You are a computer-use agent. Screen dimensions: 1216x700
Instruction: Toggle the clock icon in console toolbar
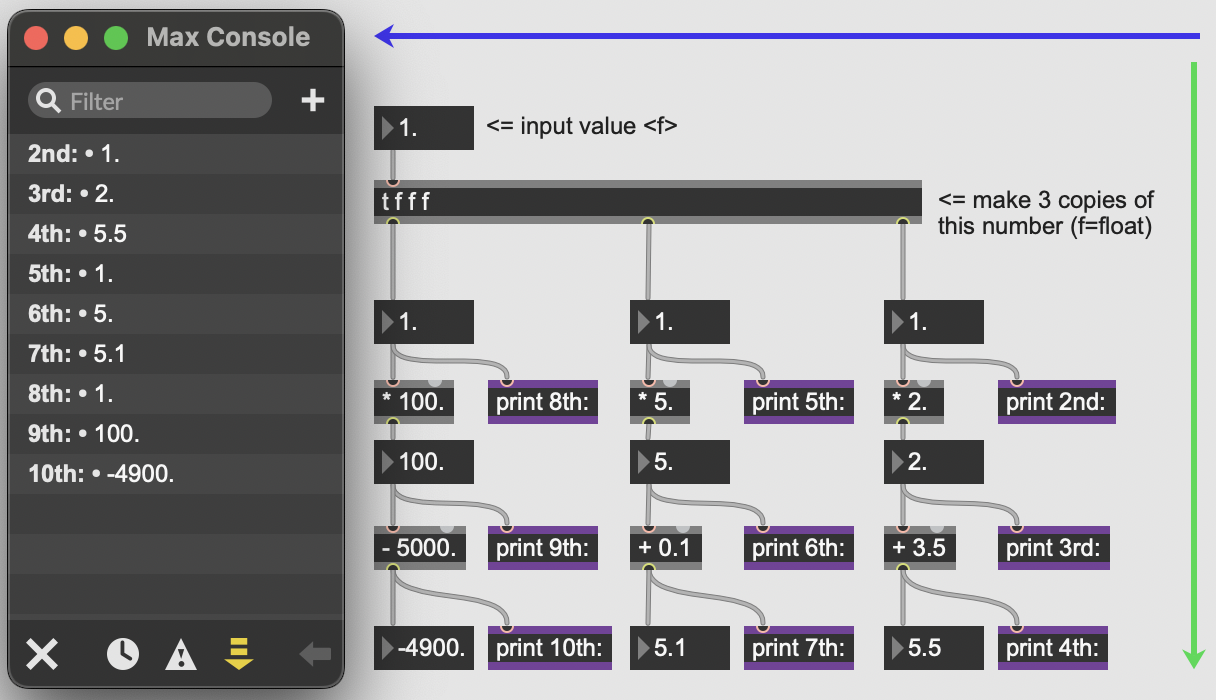[x=123, y=655]
